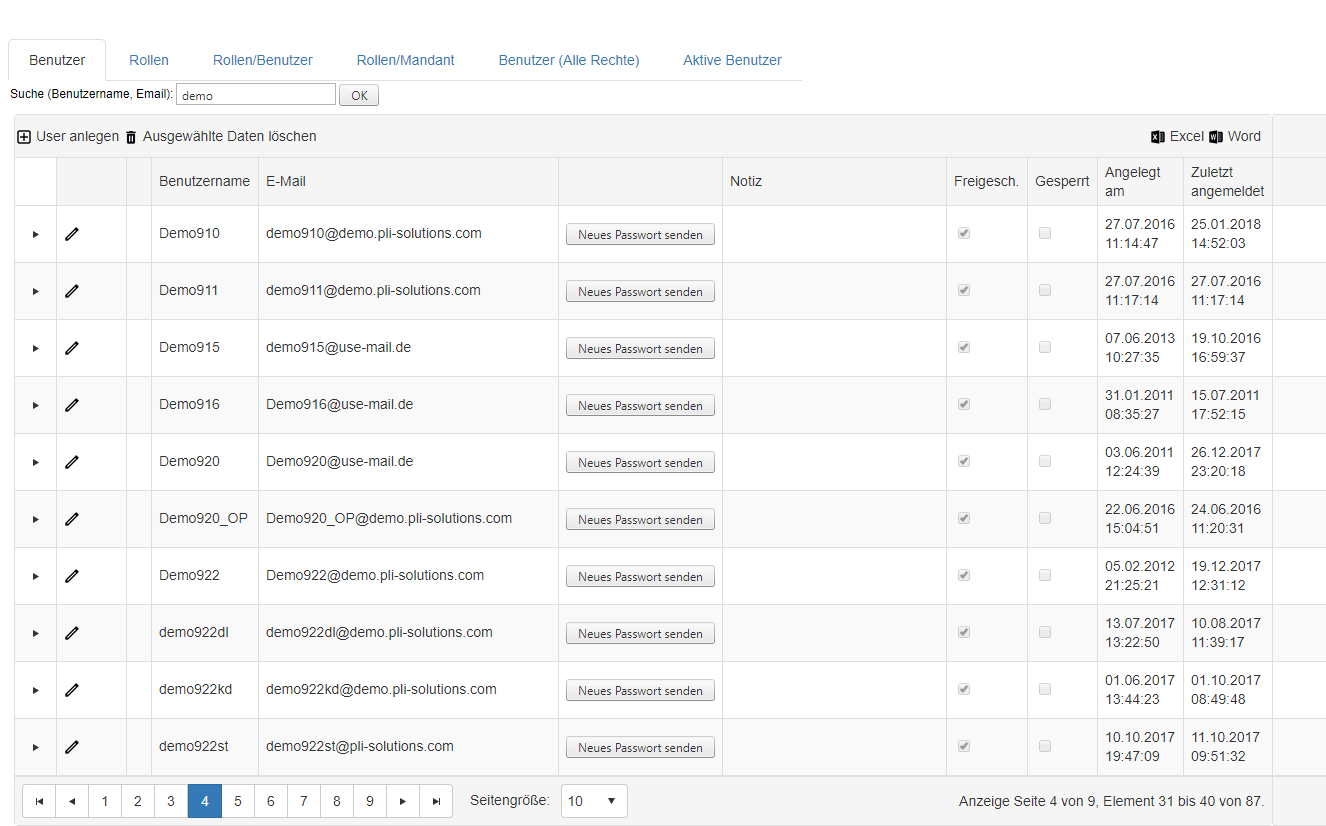
Task: Go to next page of results
Action: point(403,801)
